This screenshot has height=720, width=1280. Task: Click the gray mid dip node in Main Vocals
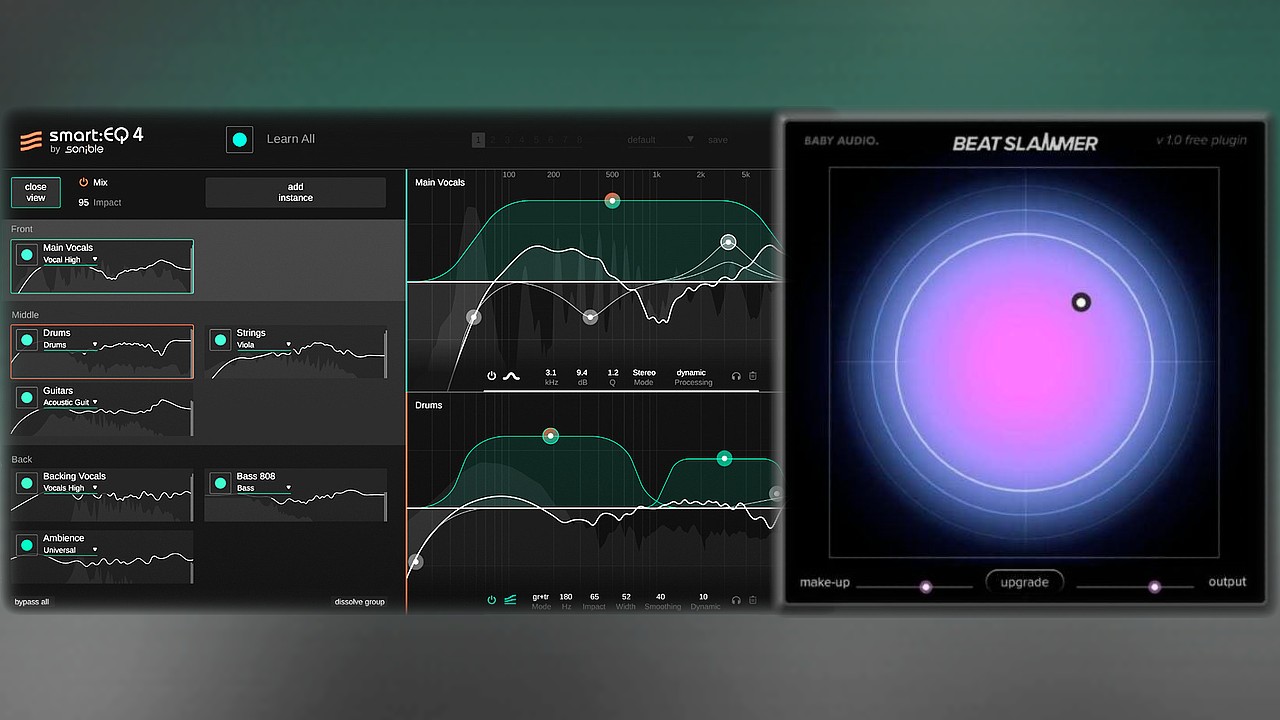(x=590, y=317)
